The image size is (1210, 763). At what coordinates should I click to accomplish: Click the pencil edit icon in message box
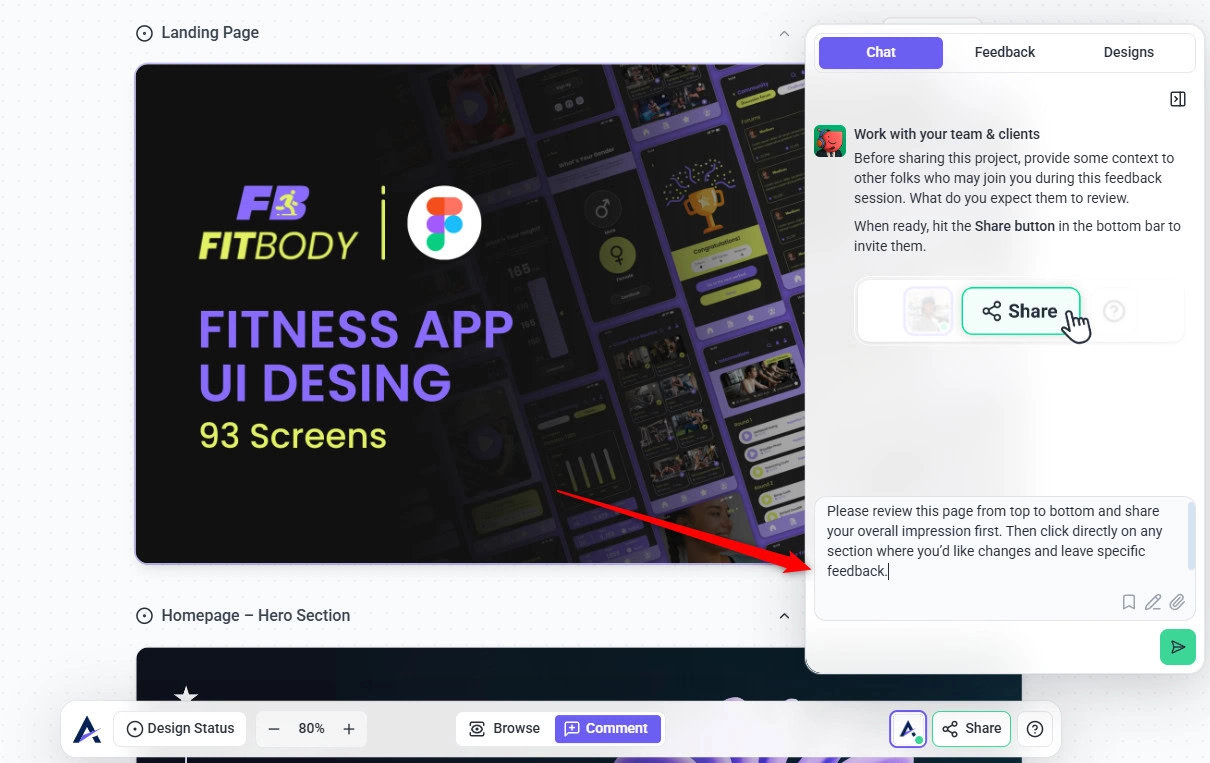(x=1153, y=602)
